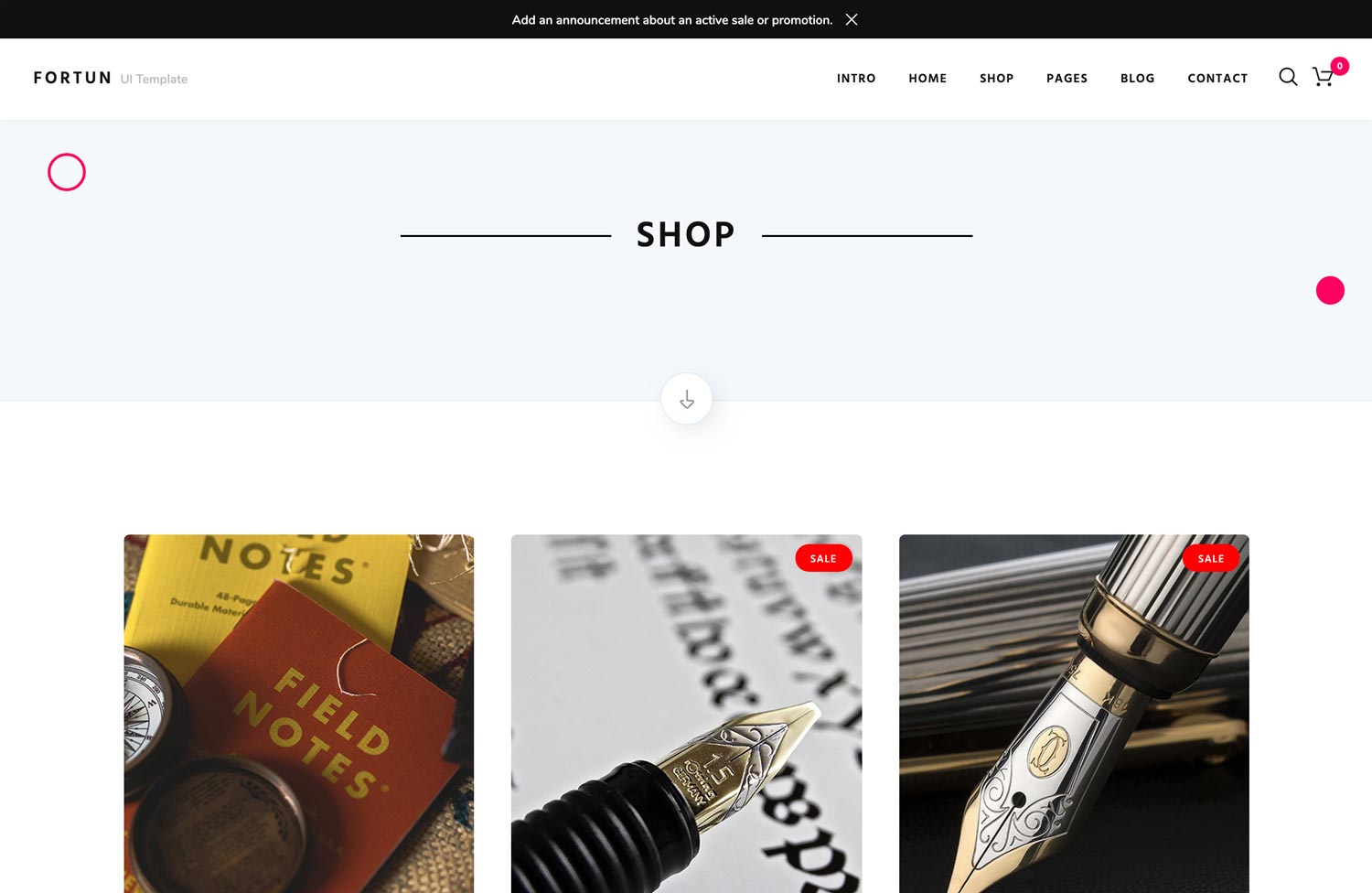
Task: Open the Field Notes product image
Action: click(299, 714)
